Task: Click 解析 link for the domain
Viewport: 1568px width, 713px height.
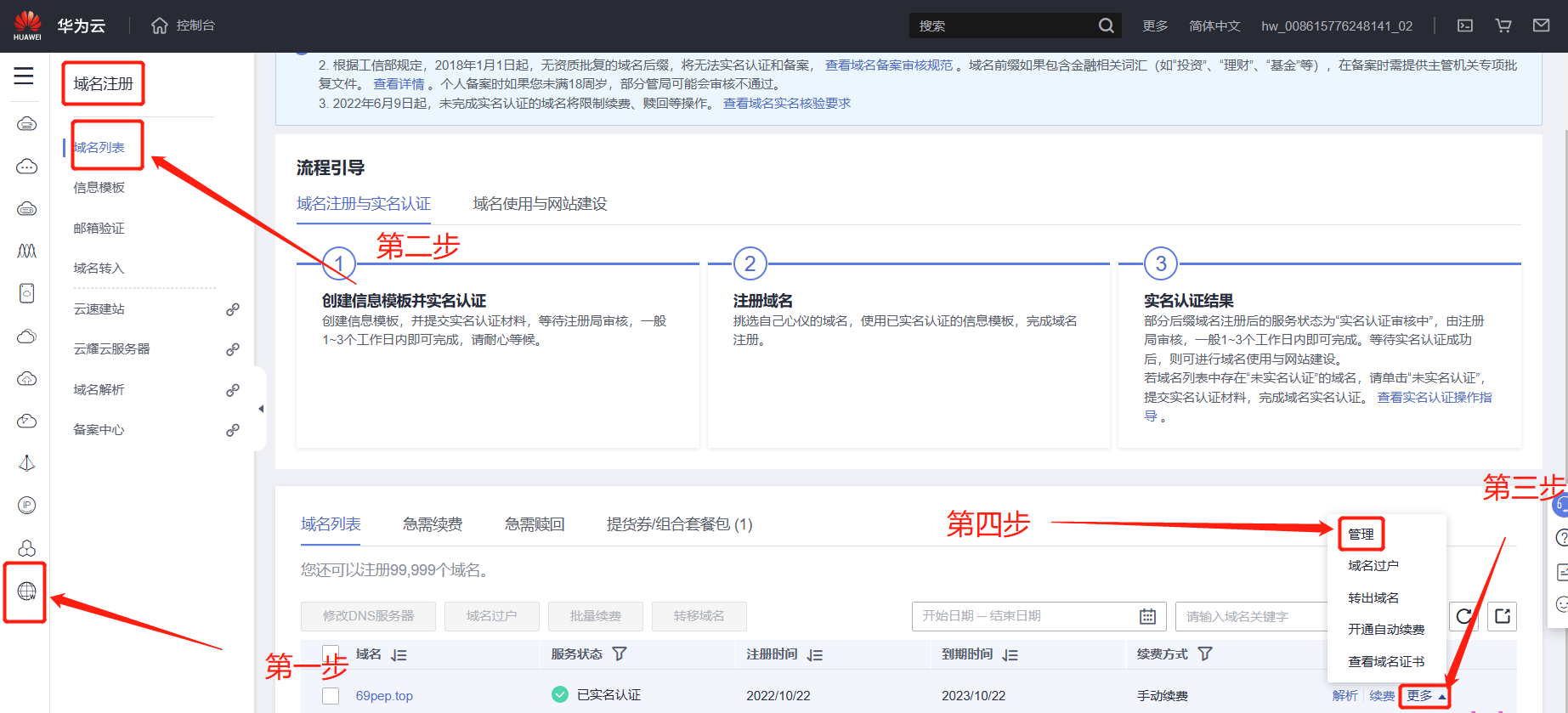Action: (x=1344, y=695)
